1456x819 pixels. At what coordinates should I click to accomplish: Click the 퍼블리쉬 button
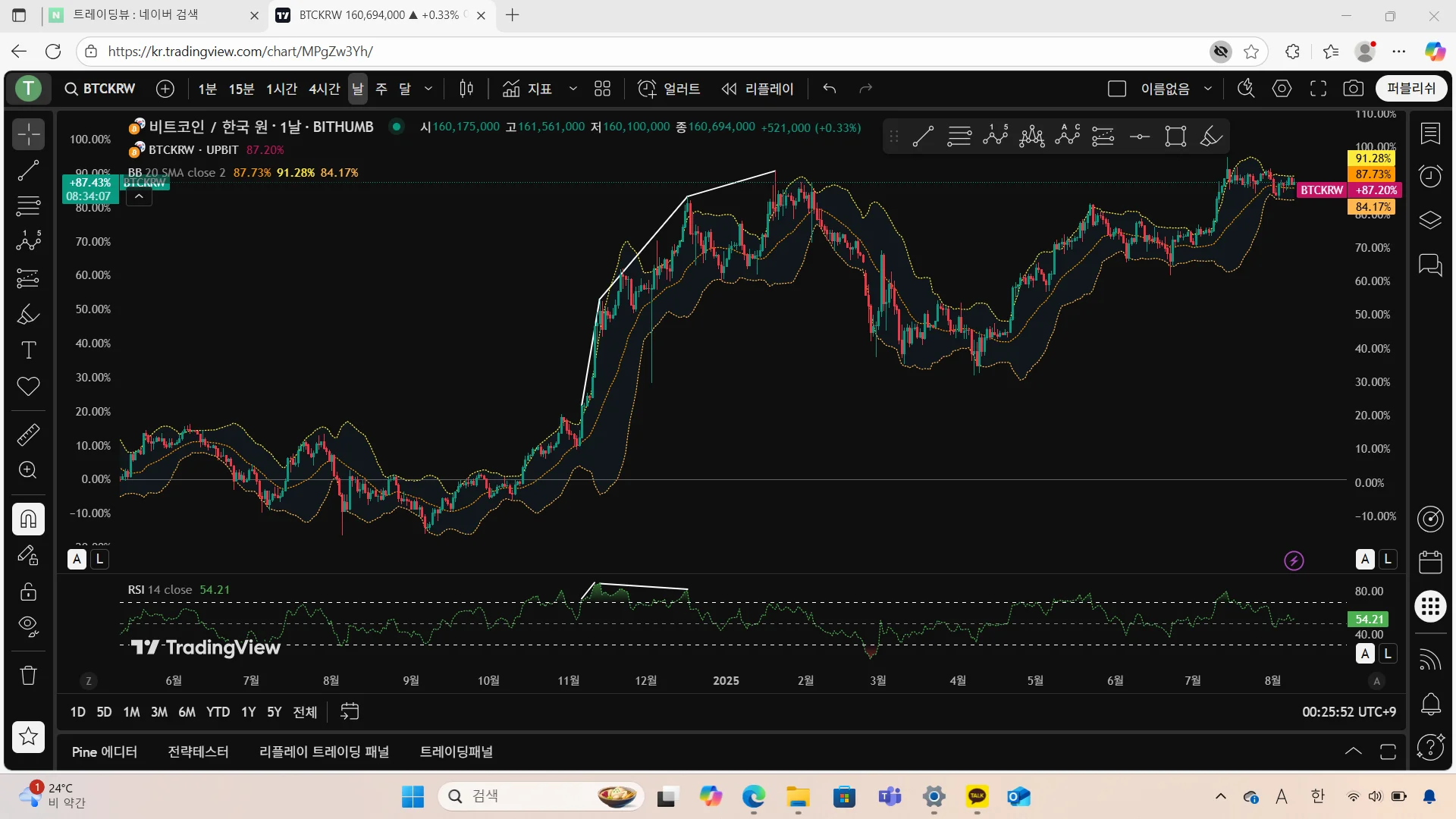[1410, 89]
